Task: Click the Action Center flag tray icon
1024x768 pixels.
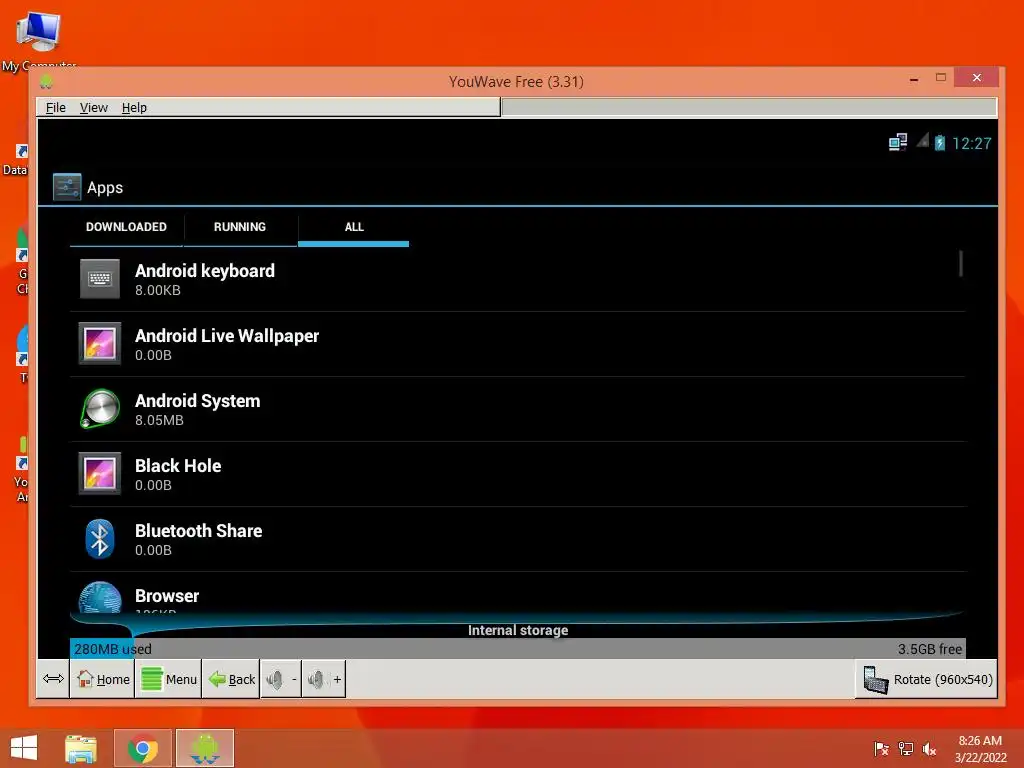Action: click(x=882, y=749)
